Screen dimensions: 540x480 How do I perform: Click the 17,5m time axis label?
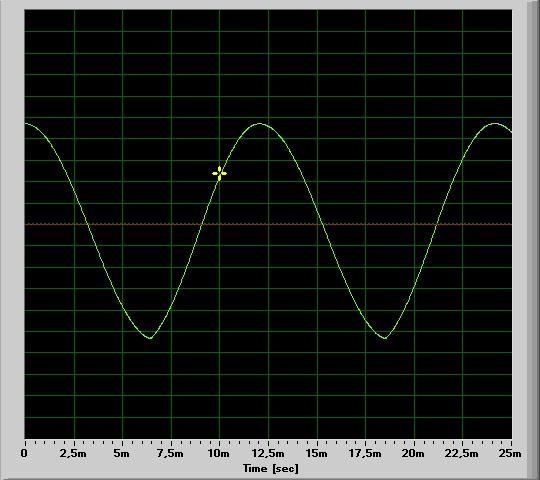click(x=365, y=453)
